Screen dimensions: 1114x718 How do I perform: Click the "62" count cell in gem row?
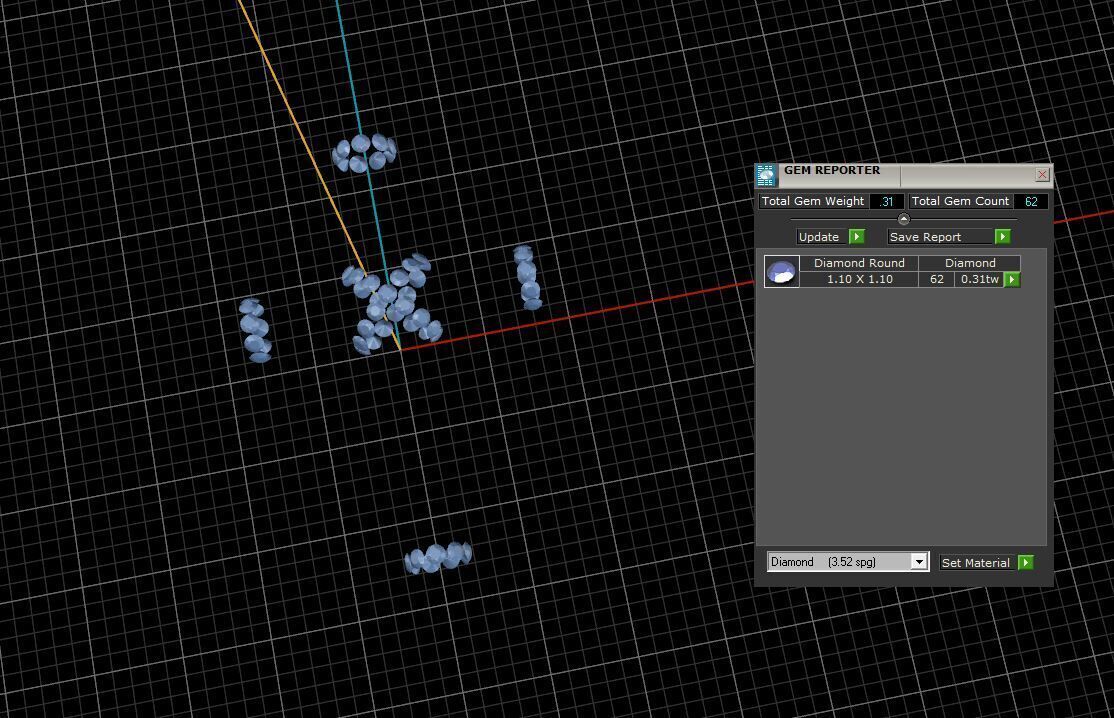(x=936, y=279)
